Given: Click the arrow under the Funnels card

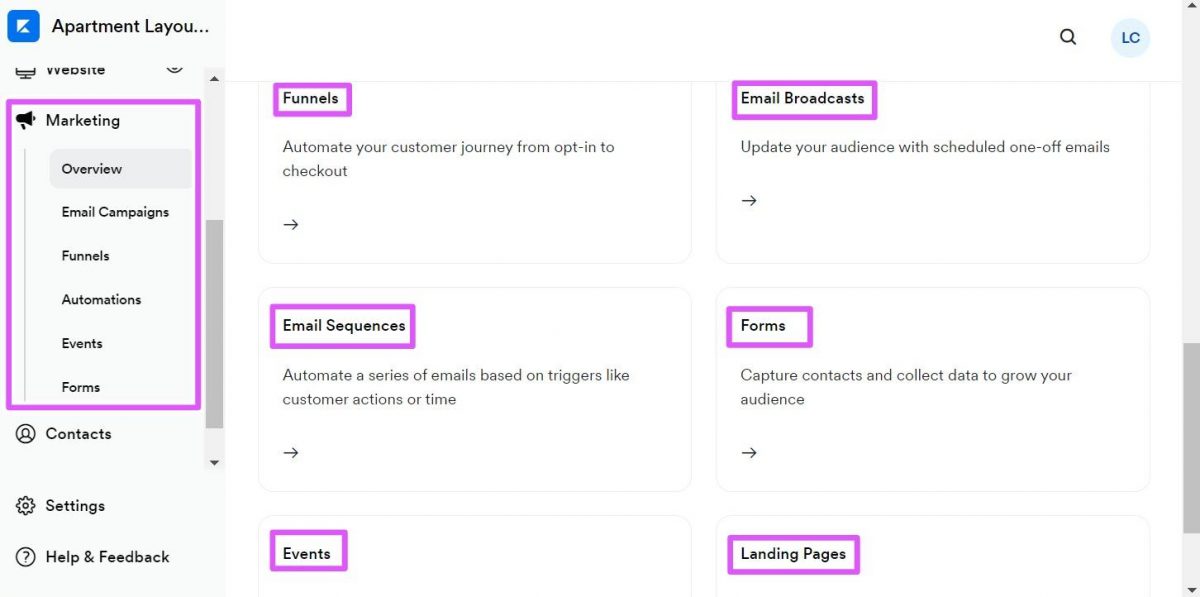Looking at the screenshot, I should pyautogui.click(x=291, y=224).
